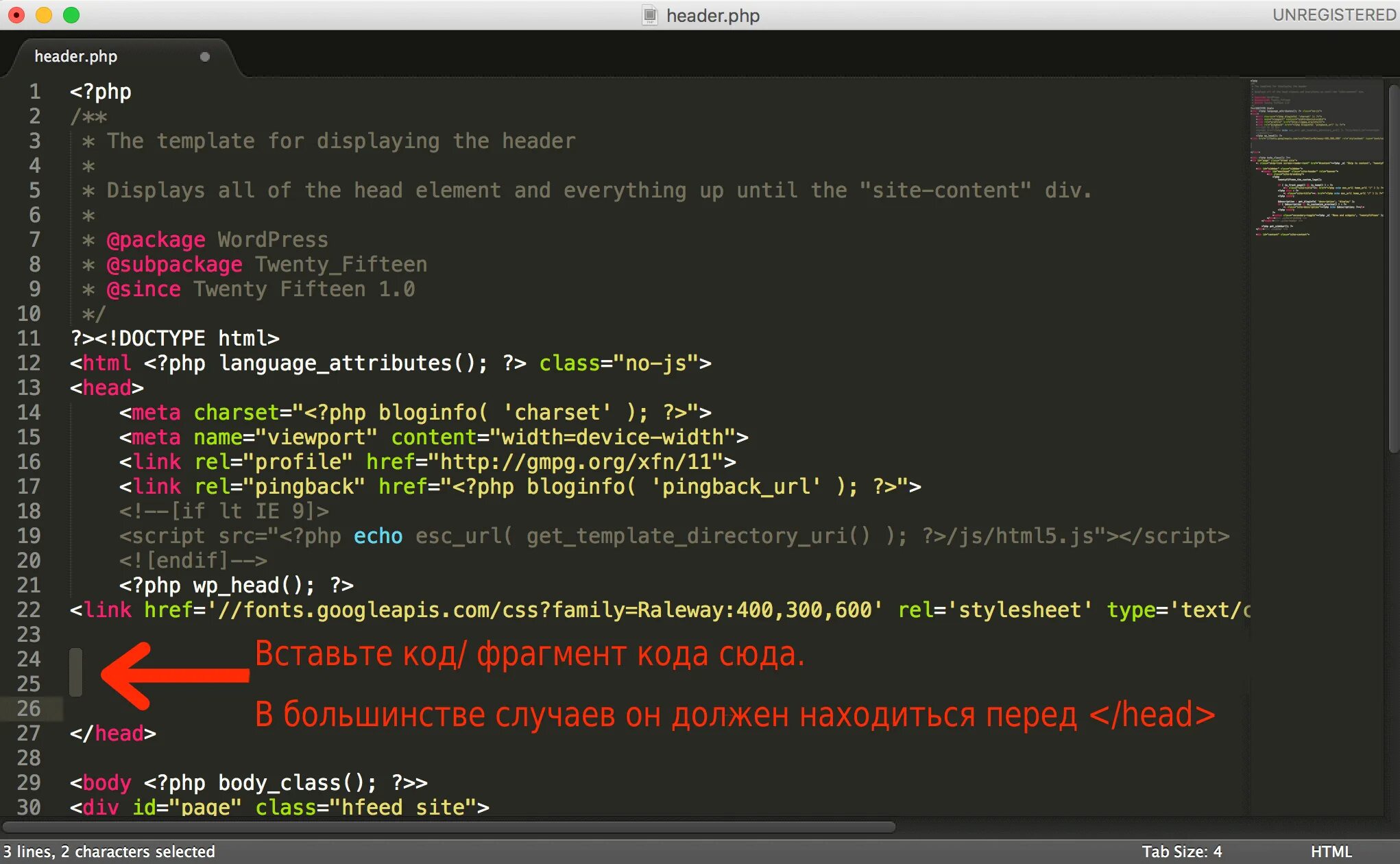Click the yellow minimize window button
Viewport: 1400px width, 864px height.
(44, 15)
